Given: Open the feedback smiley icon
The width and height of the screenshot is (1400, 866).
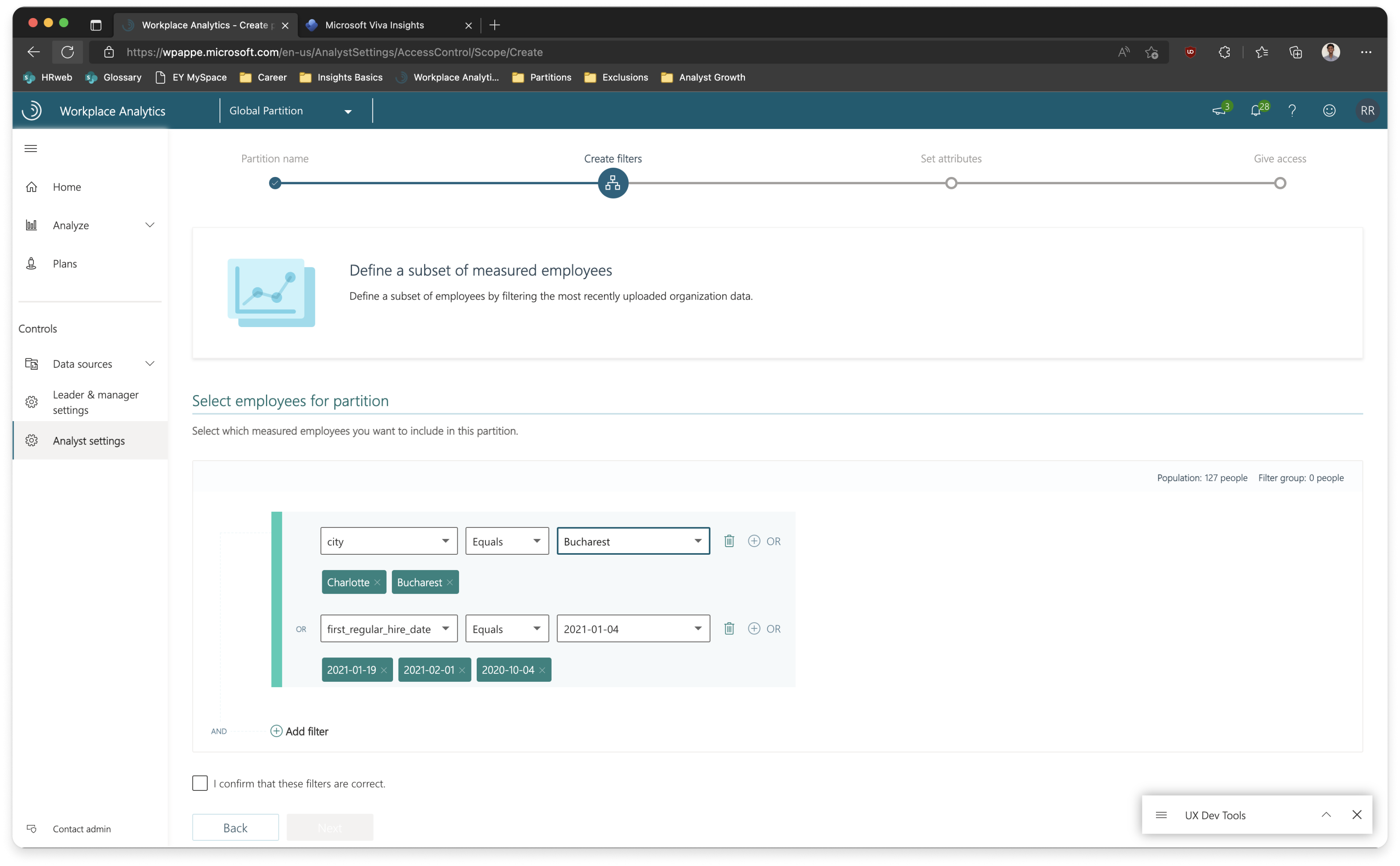Looking at the screenshot, I should (x=1329, y=110).
